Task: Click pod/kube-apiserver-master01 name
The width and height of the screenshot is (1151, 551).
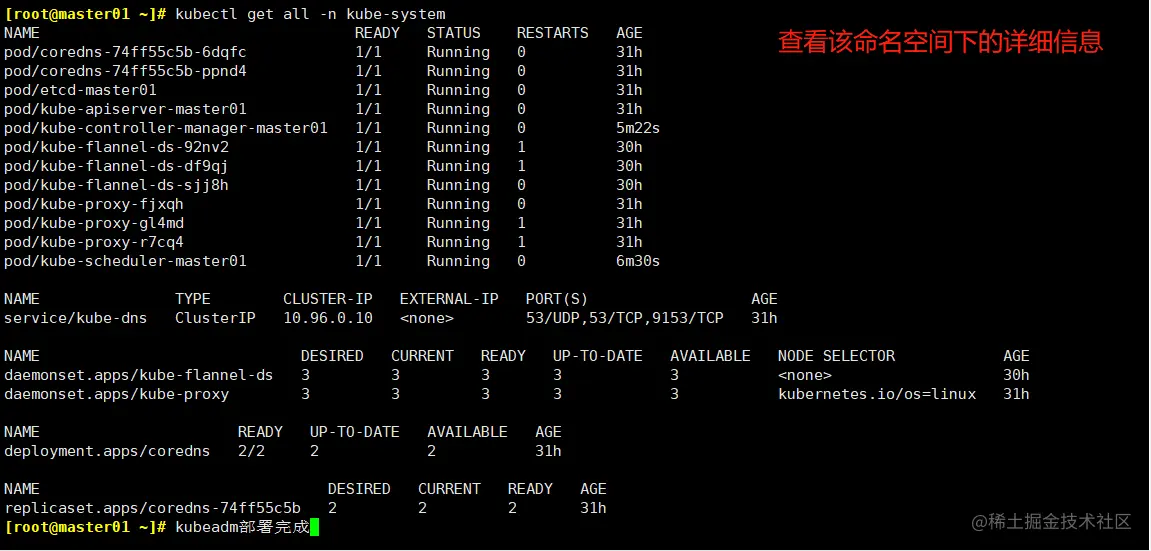Action: click(125, 109)
